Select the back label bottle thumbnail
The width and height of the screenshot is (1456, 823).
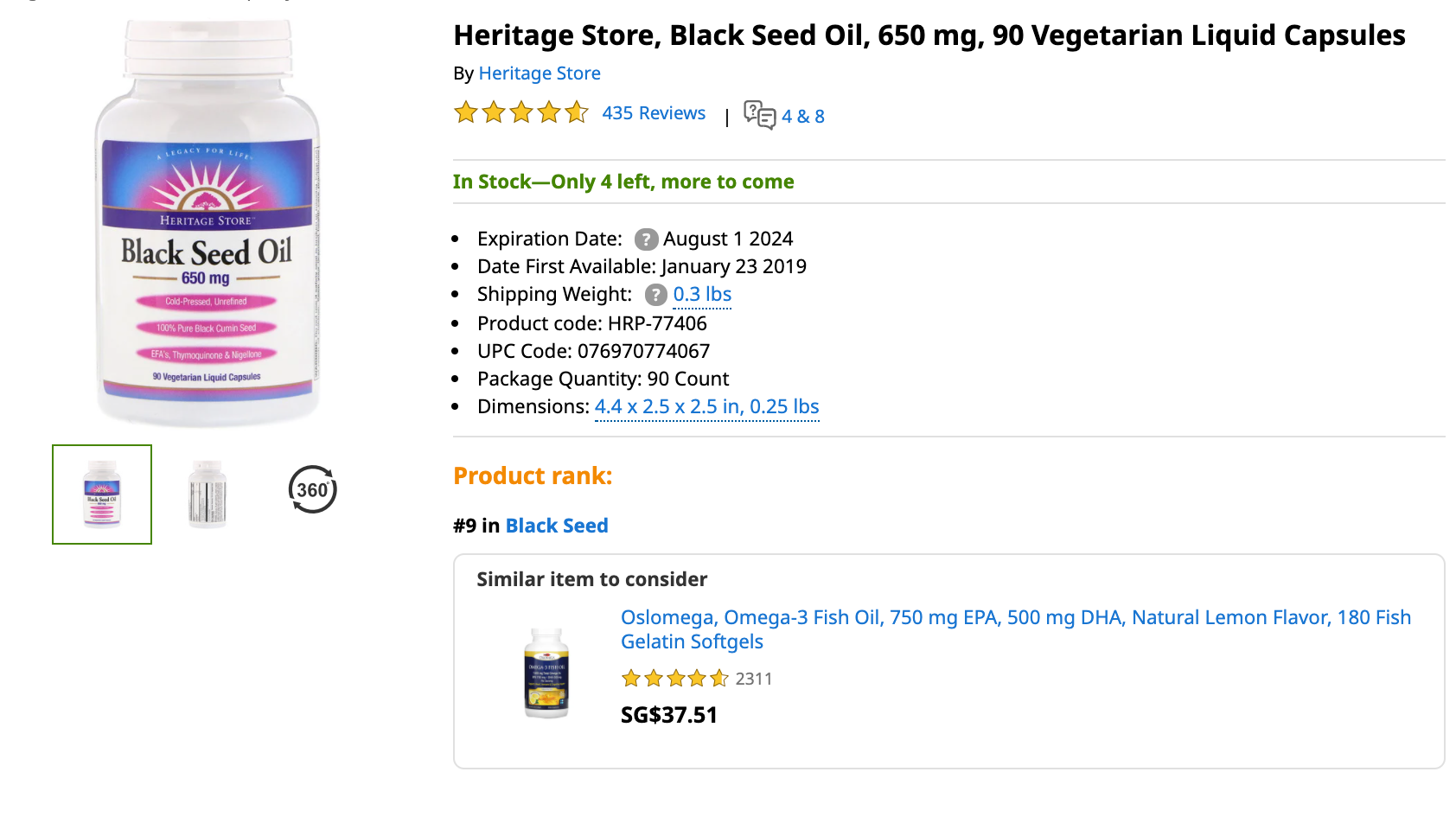tap(208, 494)
